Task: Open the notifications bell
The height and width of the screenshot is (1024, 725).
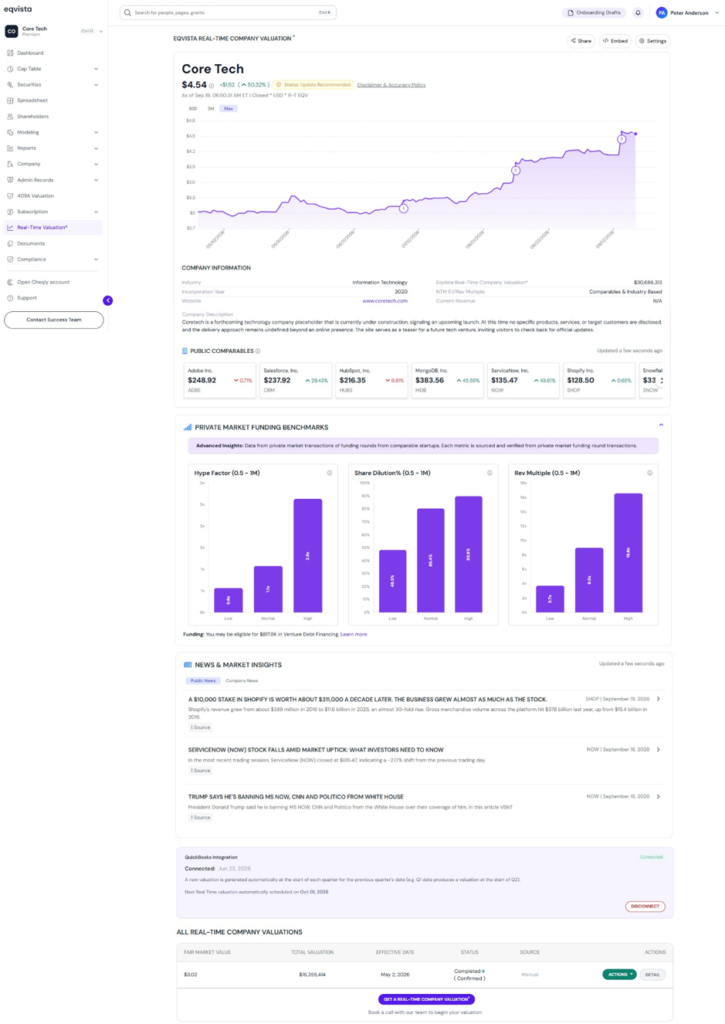Action: click(638, 12)
